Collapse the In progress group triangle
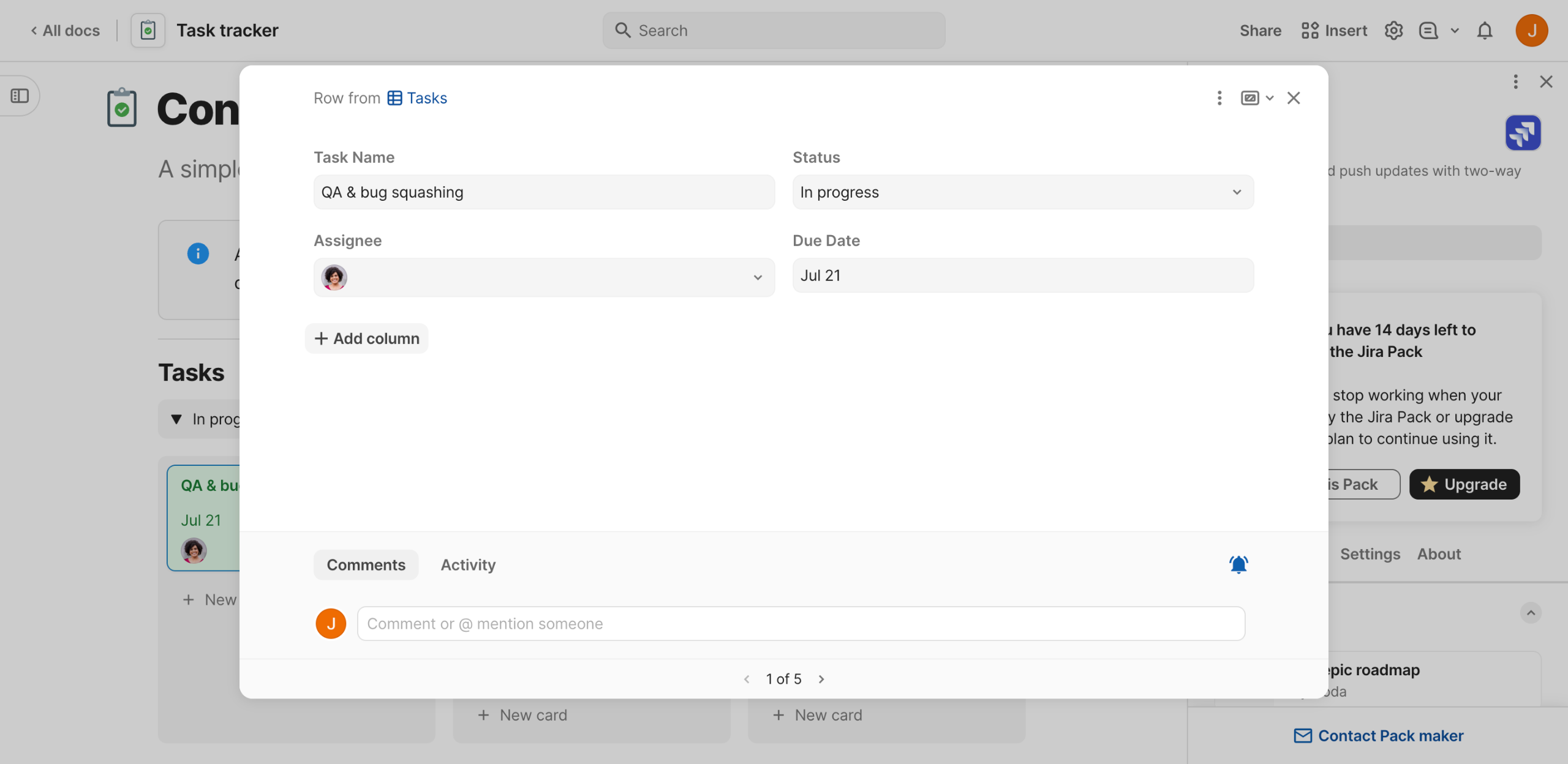 click(x=176, y=419)
